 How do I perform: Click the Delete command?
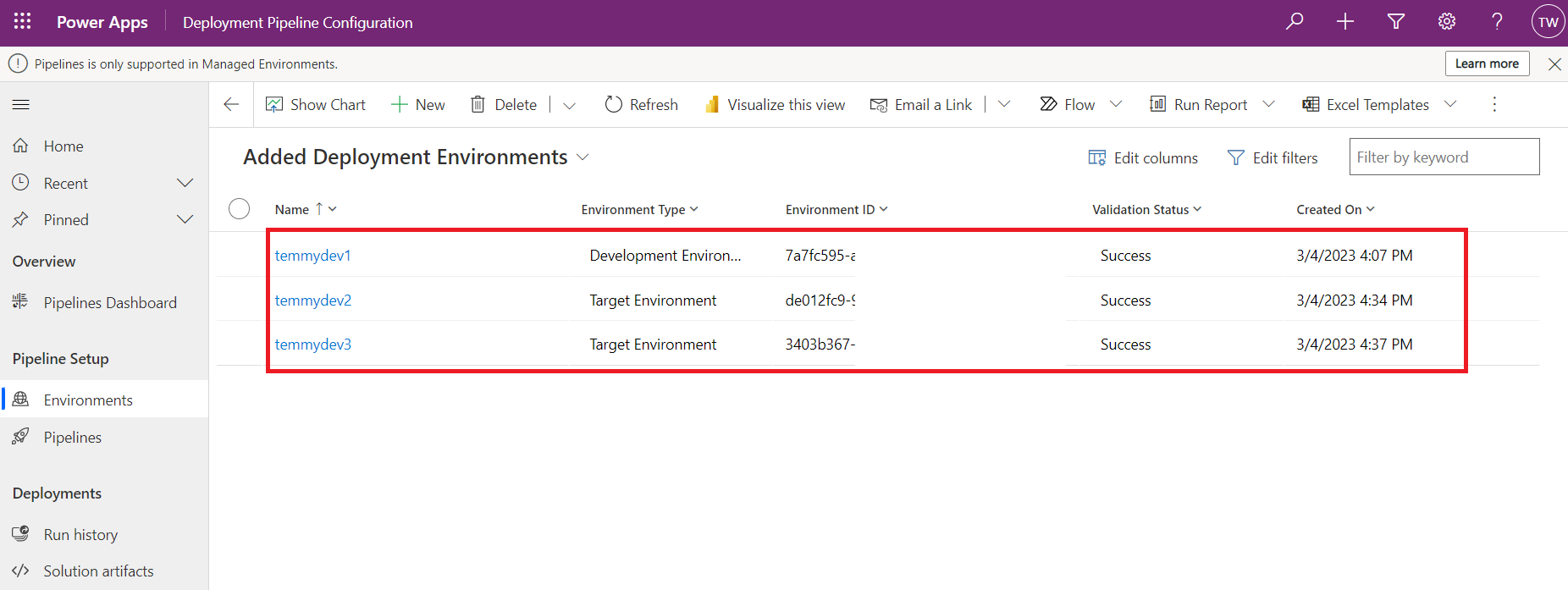click(x=504, y=104)
